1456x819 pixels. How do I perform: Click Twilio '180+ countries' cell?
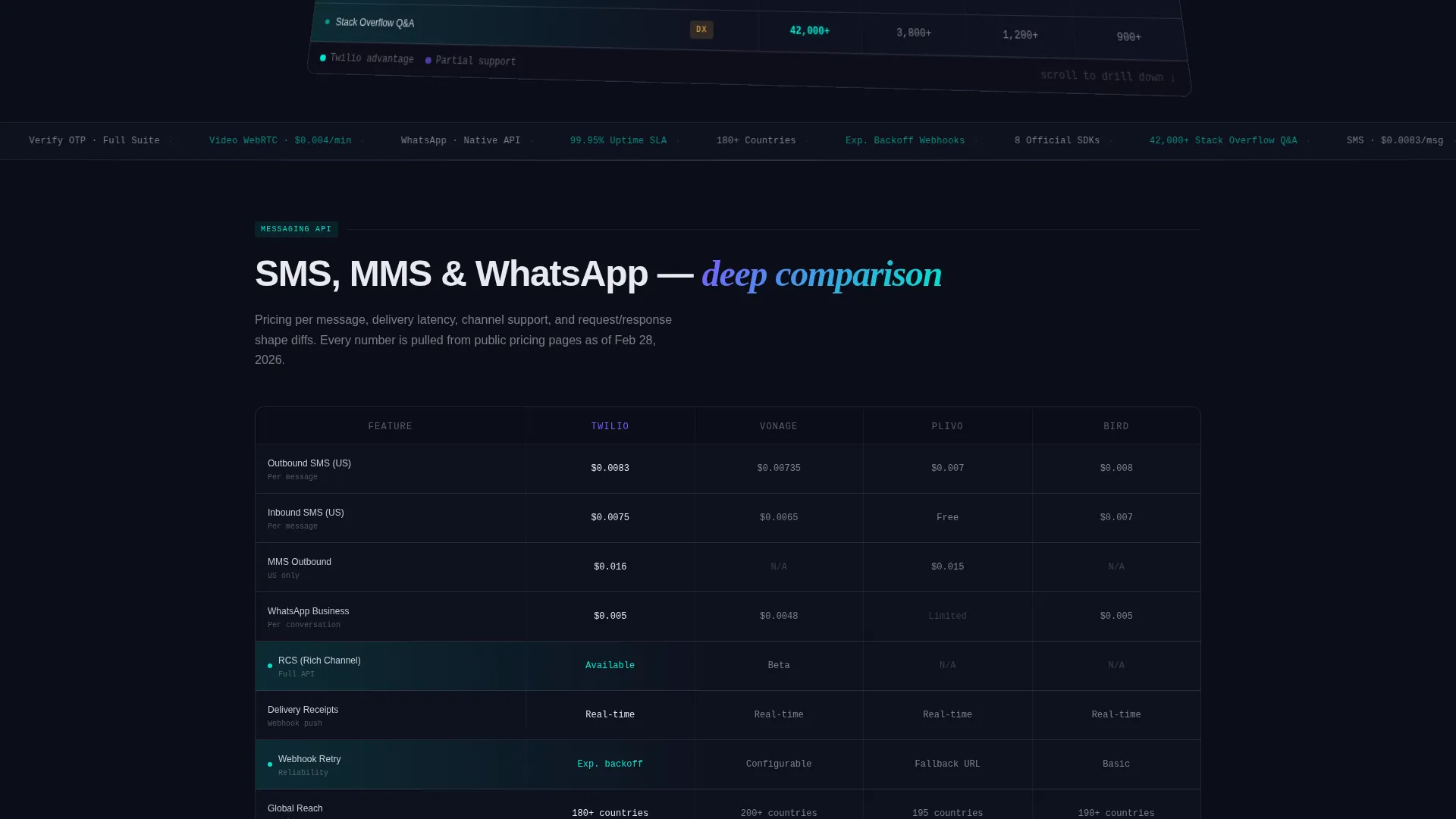tap(610, 813)
